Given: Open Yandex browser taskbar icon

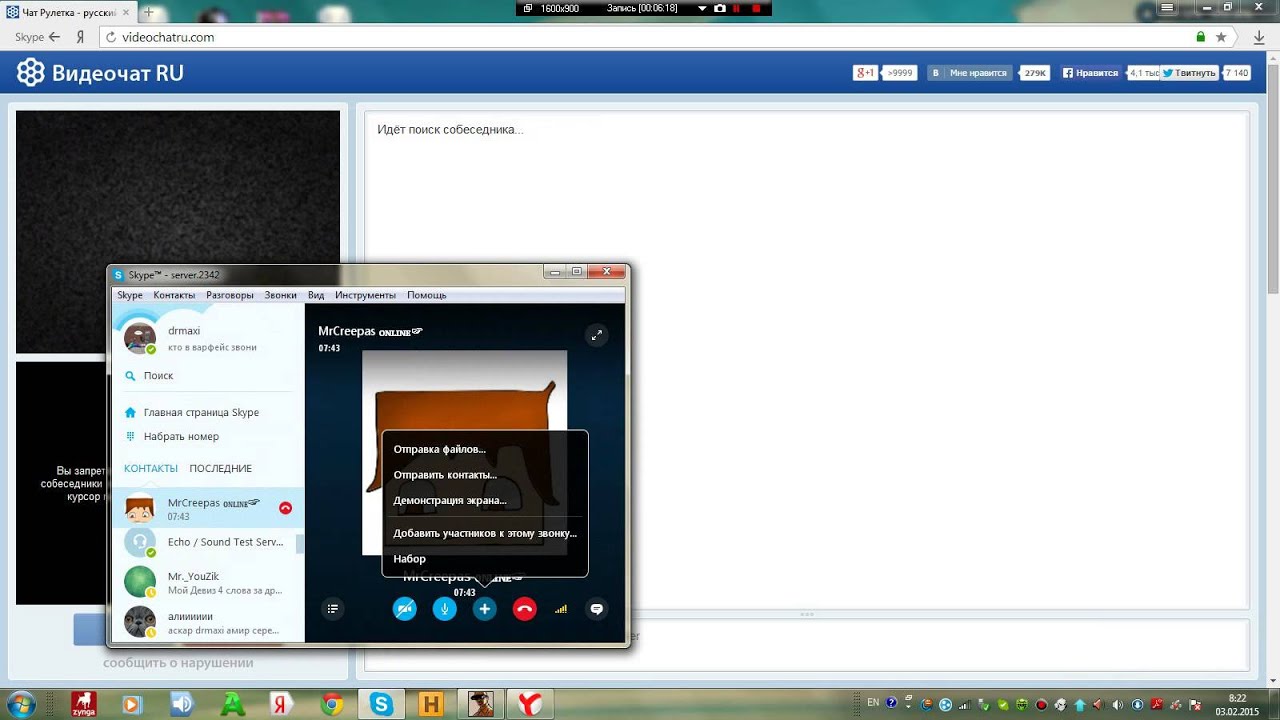Looking at the screenshot, I should (x=529, y=704).
